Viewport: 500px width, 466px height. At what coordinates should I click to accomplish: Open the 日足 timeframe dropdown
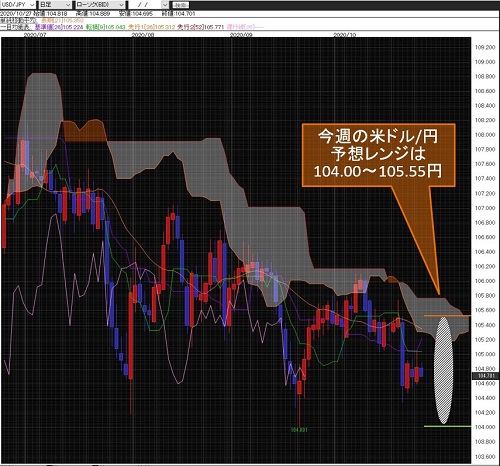pyautogui.click(x=55, y=5)
